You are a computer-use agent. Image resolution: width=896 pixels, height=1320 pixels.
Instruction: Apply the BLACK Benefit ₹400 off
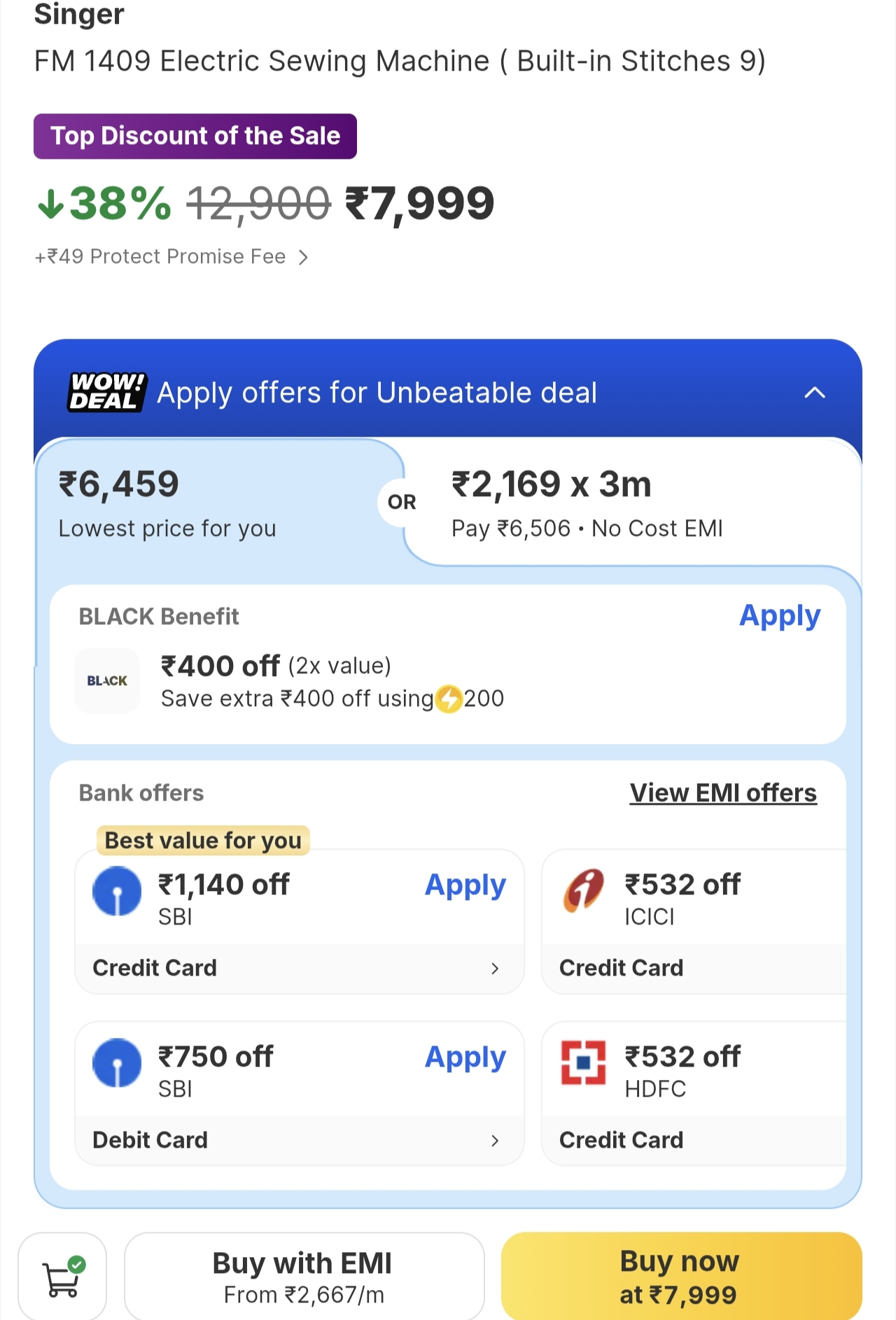coord(779,616)
